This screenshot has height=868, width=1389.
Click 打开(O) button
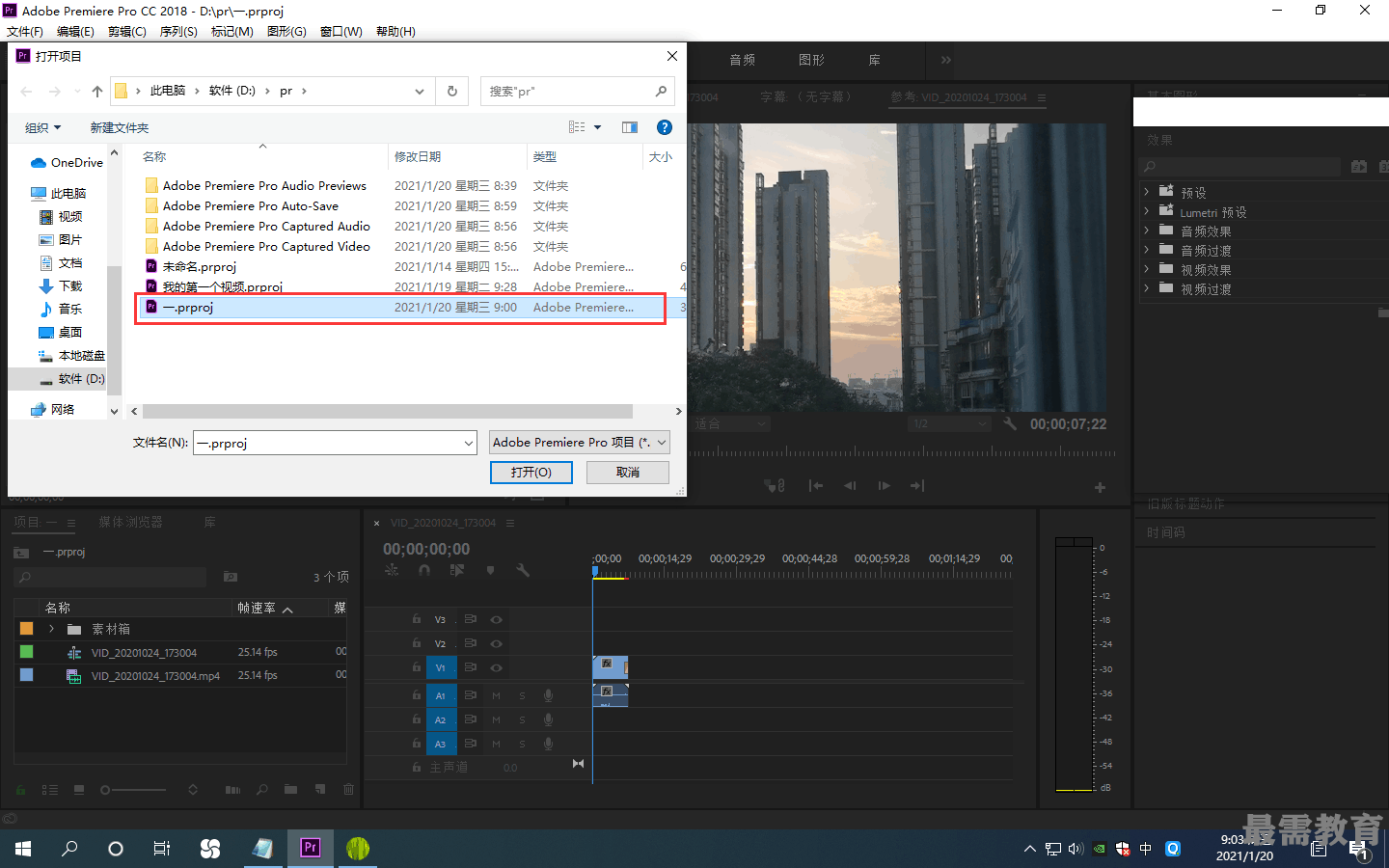pyautogui.click(x=531, y=472)
